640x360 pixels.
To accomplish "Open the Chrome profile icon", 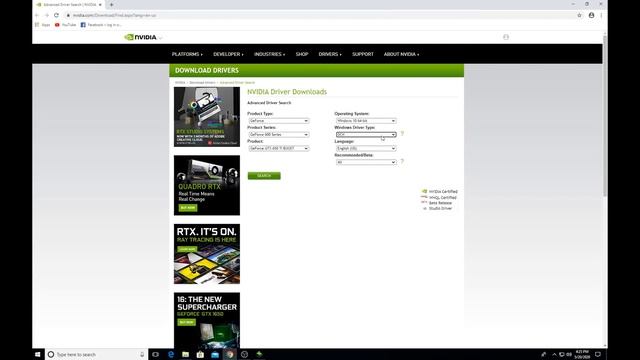I will (591, 16).
